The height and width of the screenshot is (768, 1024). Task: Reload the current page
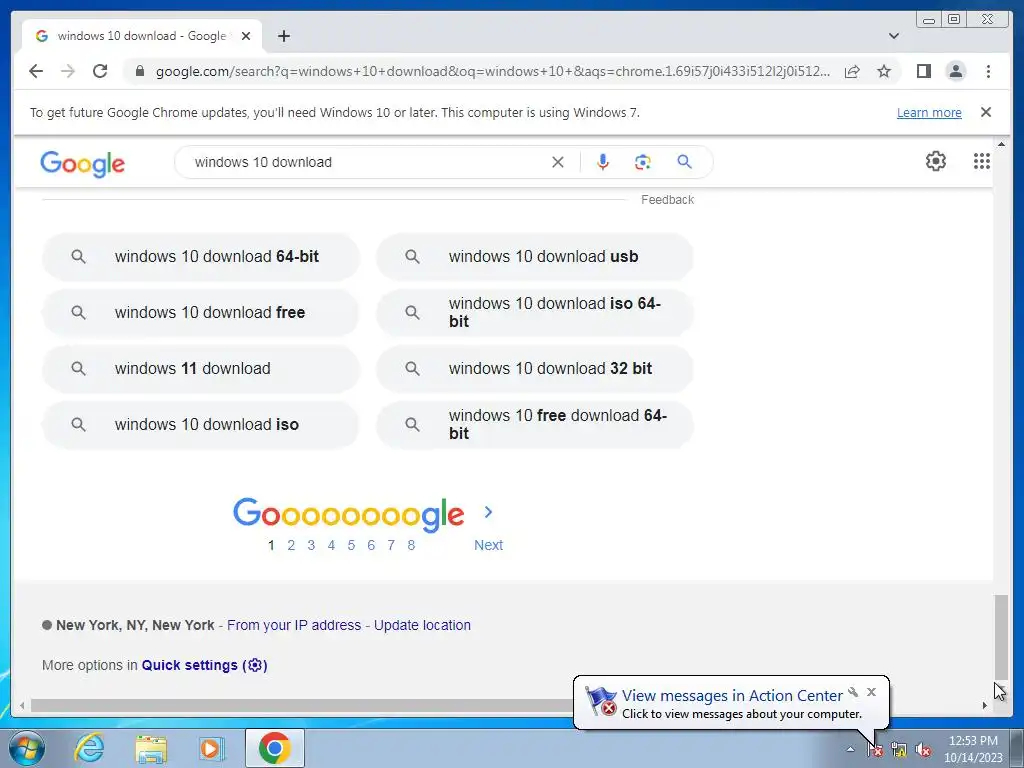pyautogui.click(x=100, y=71)
